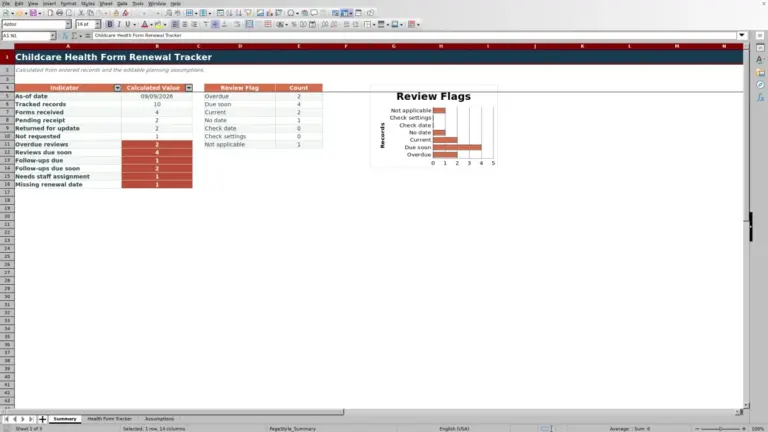This screenshot has width=768, height=432.
Task: Toggle Wrap Text for the cell
Action: [x=237, y=24]
